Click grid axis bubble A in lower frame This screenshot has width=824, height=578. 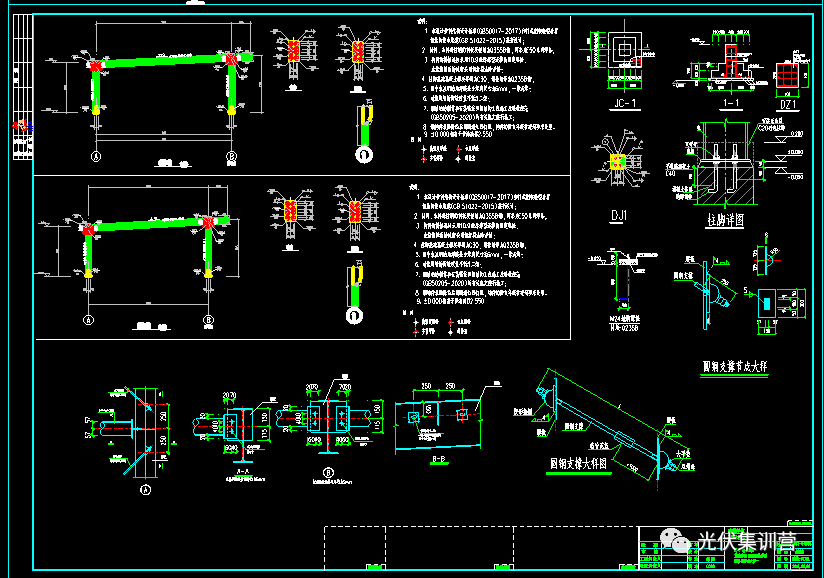coord(88,320)
